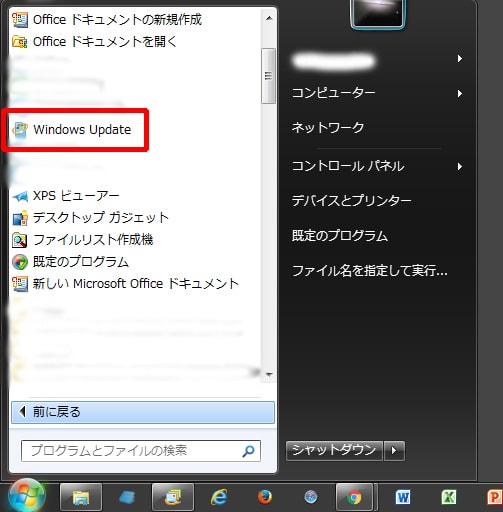Expand the コンピューター submenu arrow
The image size is (503, 512).
(460, 93)
